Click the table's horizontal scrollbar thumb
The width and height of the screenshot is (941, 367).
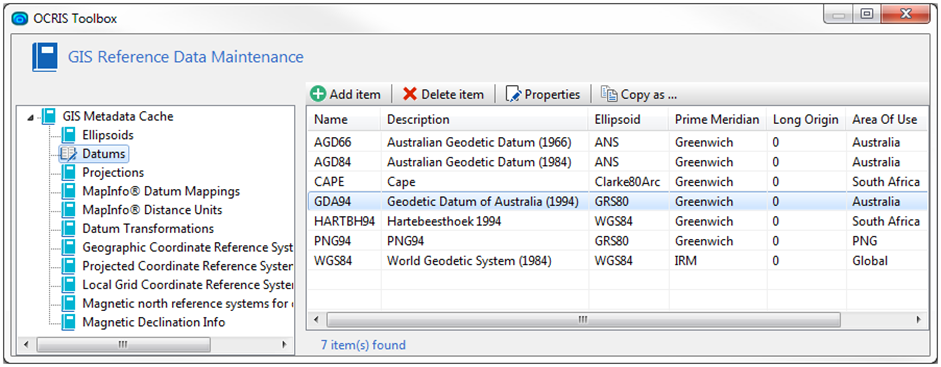coord(582,320)
